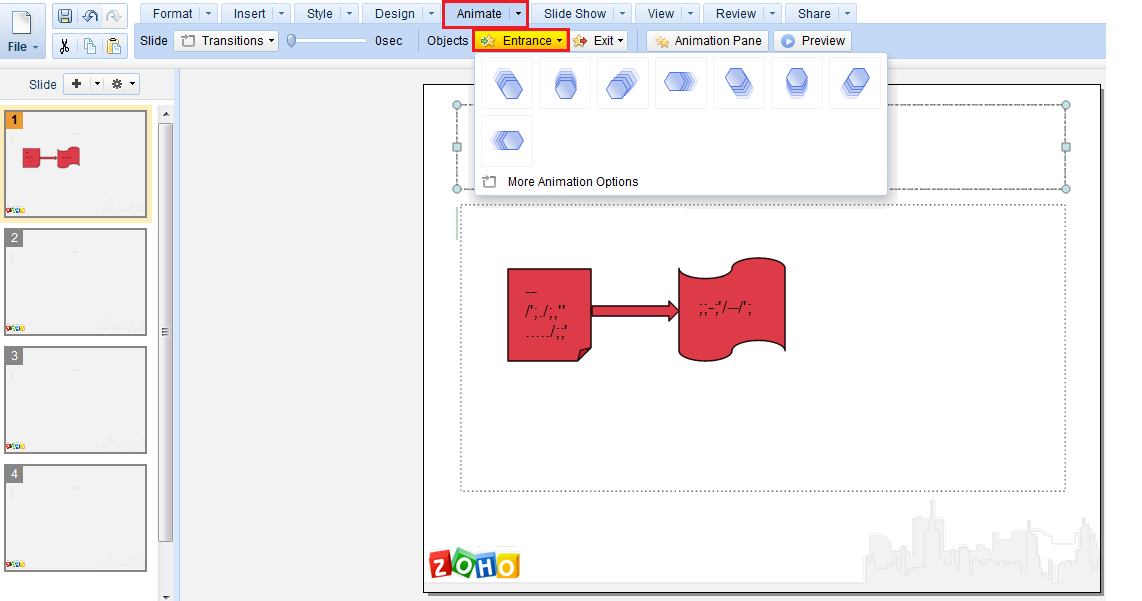Click the slide panel scroll-up arrow
The image size is (1142, 601).
coord(166,114)
